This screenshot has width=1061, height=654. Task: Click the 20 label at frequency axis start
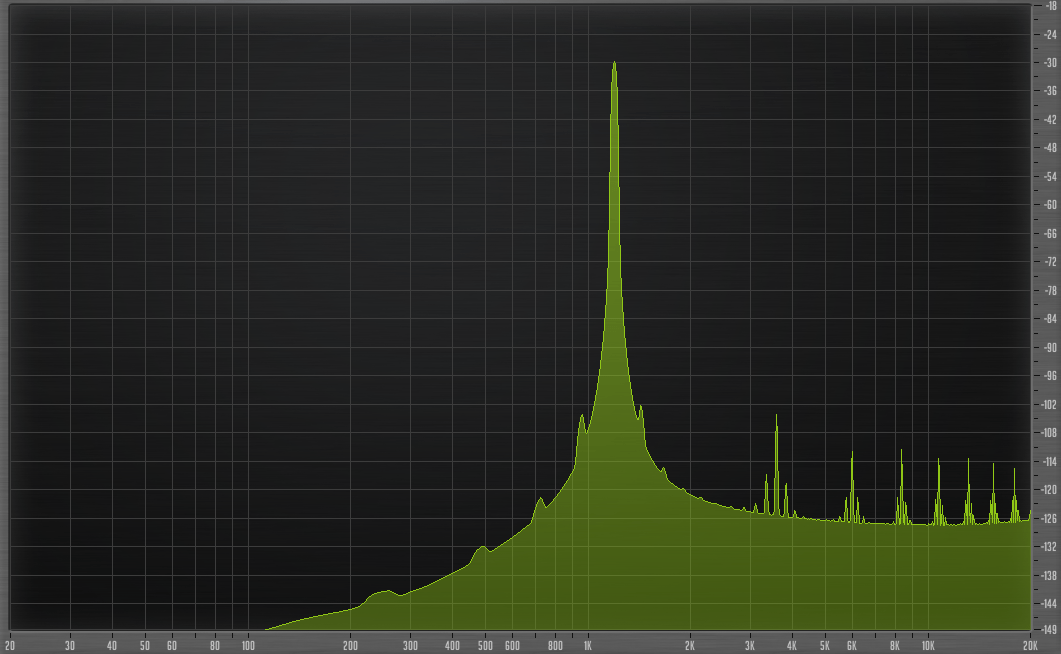coord(10,645)
